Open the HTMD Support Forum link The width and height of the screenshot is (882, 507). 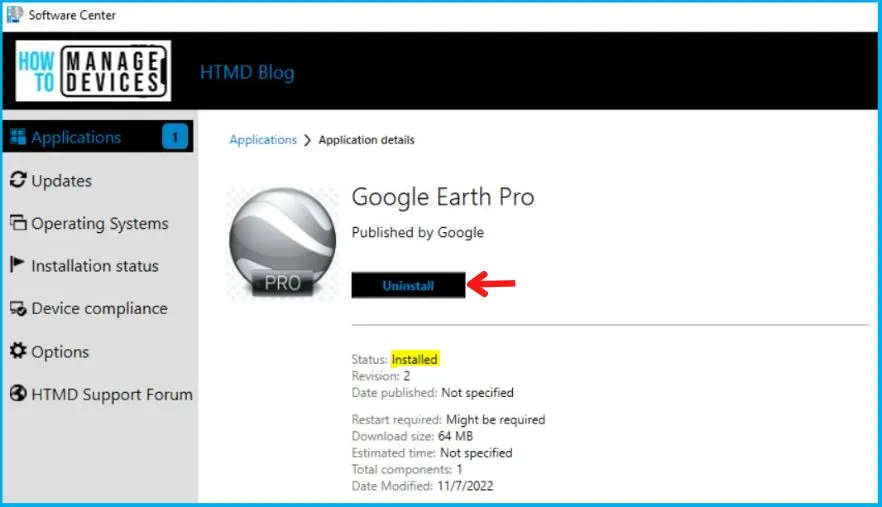pos(111,394)
